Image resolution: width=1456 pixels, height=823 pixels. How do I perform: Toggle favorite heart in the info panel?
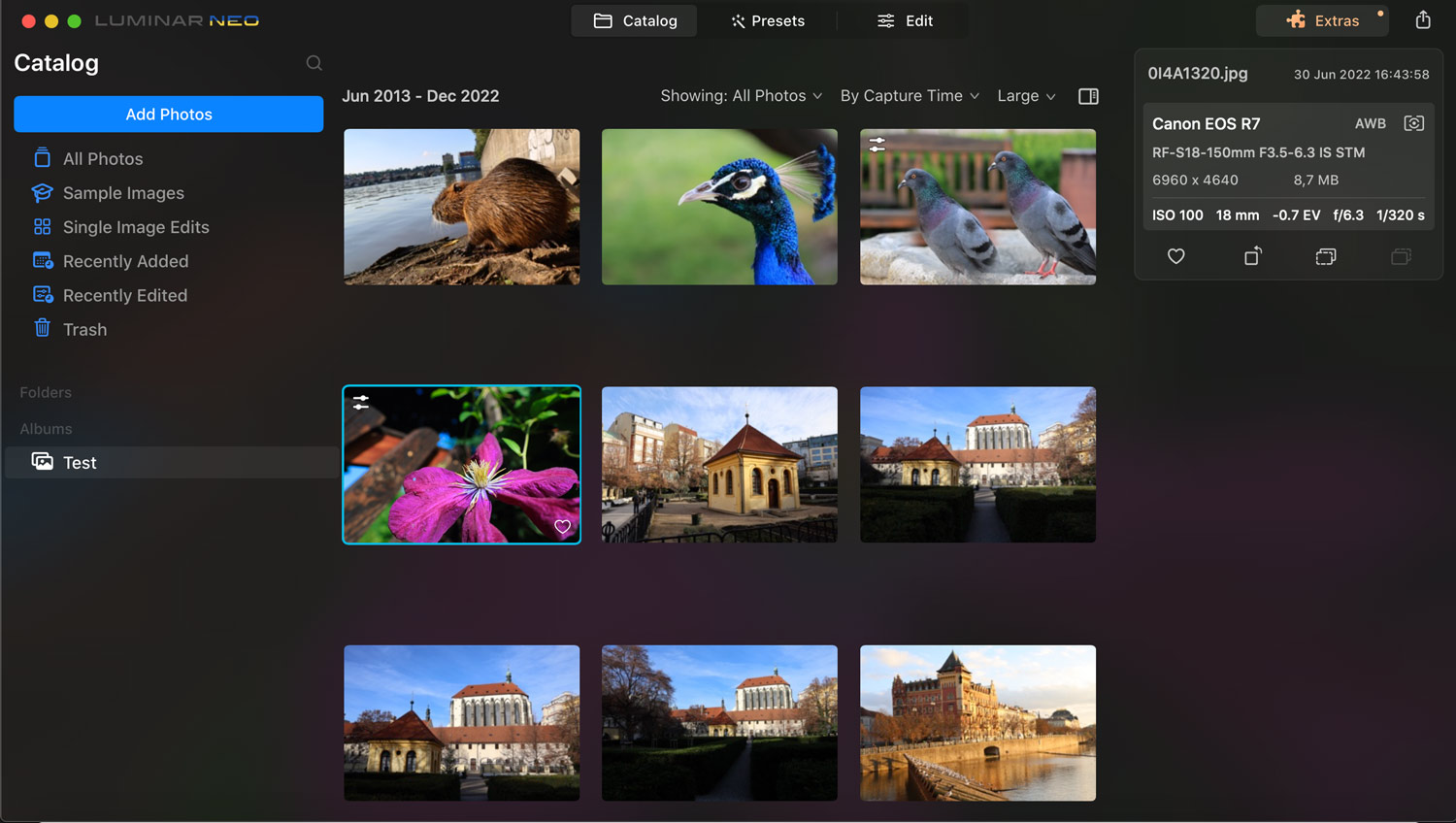coord(1175,256)
